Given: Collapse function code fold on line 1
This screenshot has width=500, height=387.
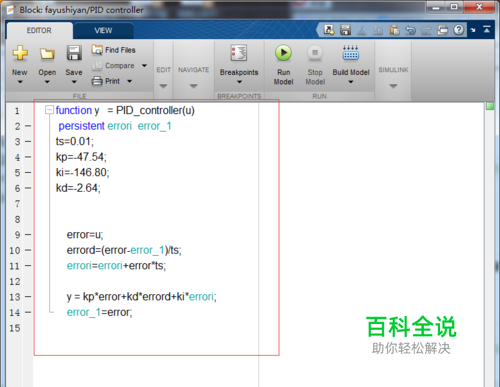Looking at the screenshot, I should coord(49,110).
